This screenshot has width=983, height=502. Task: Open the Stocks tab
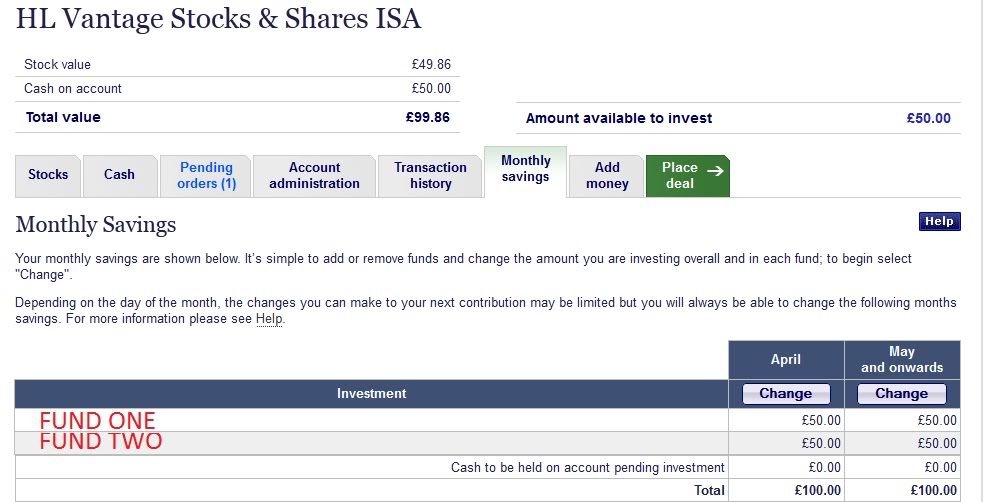click(x=48, y=175)
